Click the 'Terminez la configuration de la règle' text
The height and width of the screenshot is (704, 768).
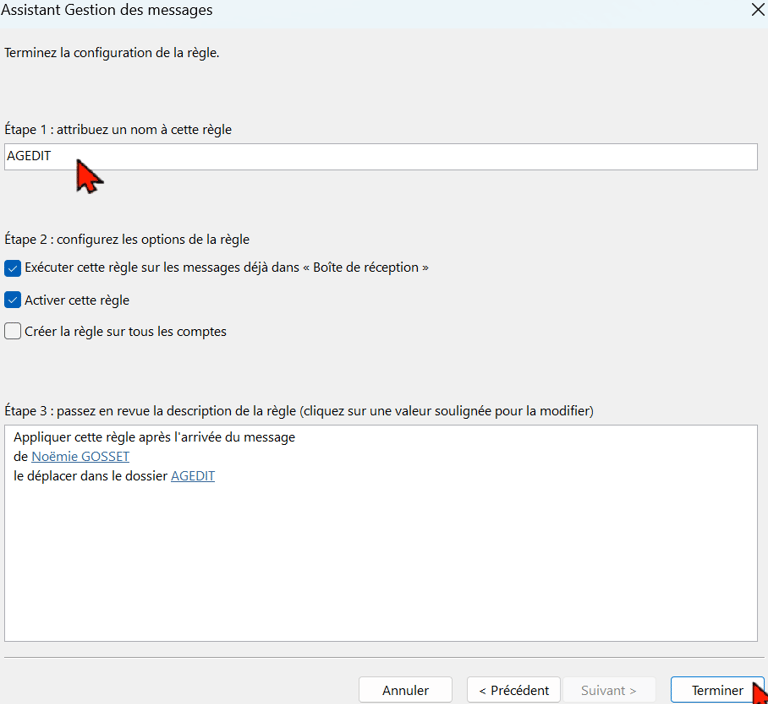112,53
